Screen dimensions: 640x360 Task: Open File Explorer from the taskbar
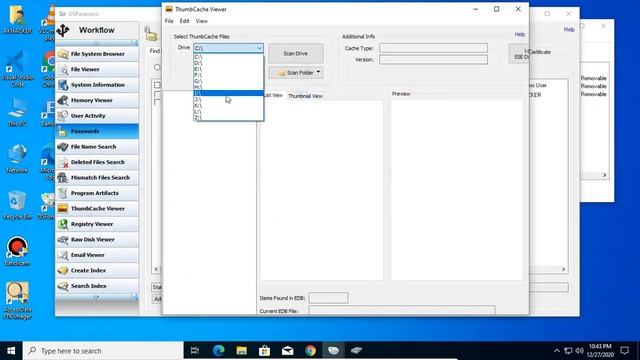(x=242, y=351)
